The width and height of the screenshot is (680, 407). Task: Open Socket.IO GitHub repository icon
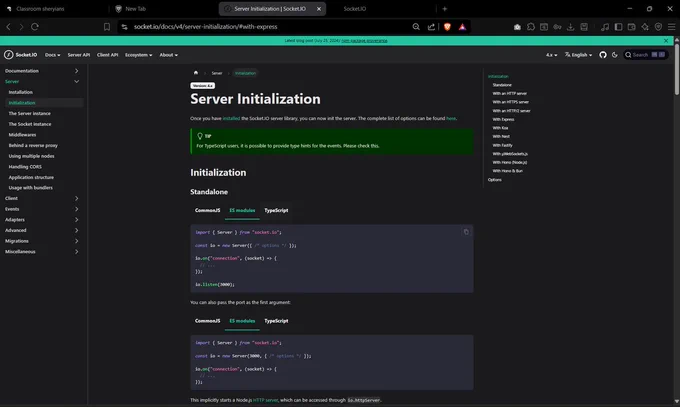pyautogui.click(x=603, y=55)
